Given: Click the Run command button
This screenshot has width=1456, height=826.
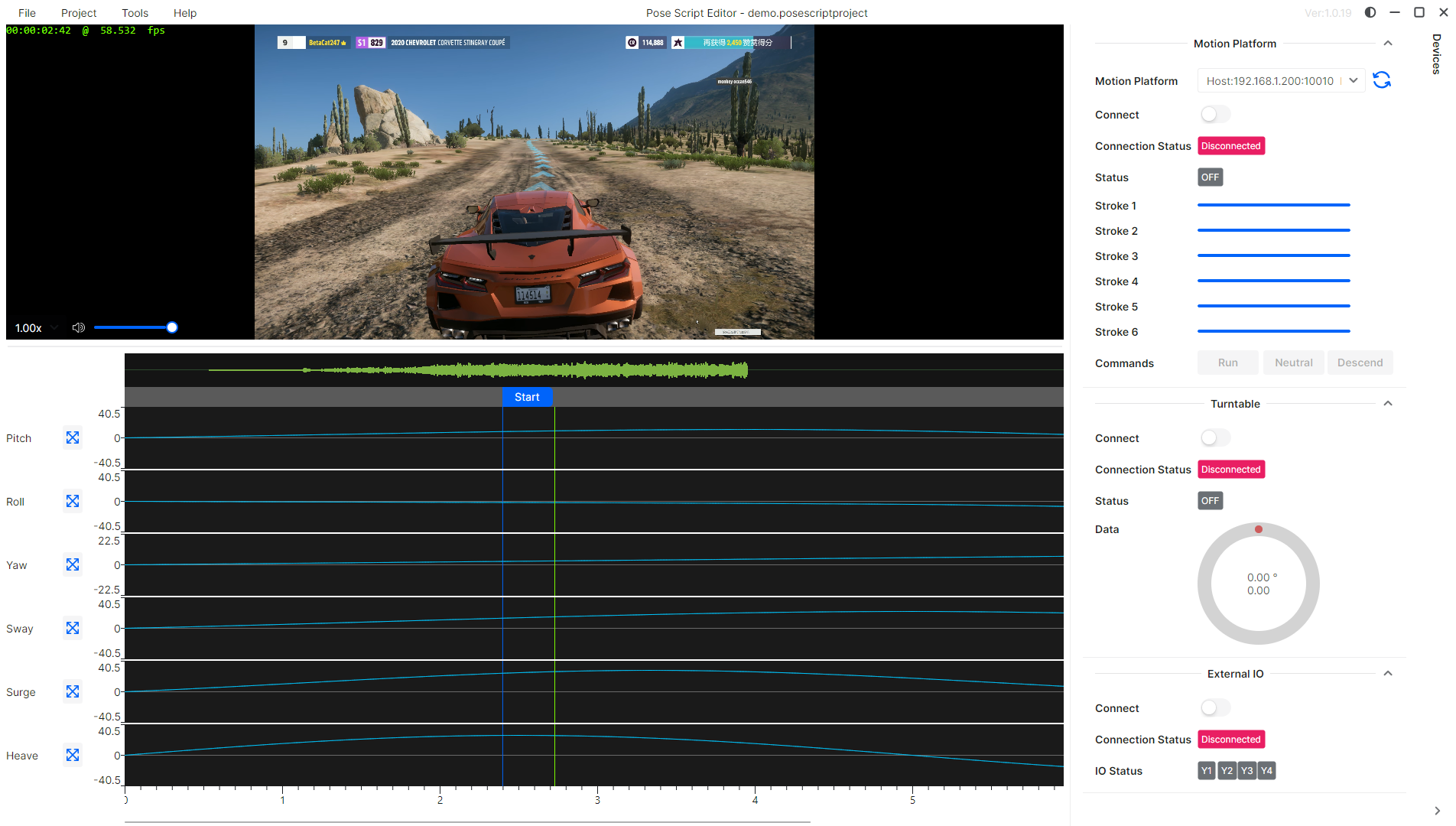Looking at the screenshot, I should [1228, 363].
